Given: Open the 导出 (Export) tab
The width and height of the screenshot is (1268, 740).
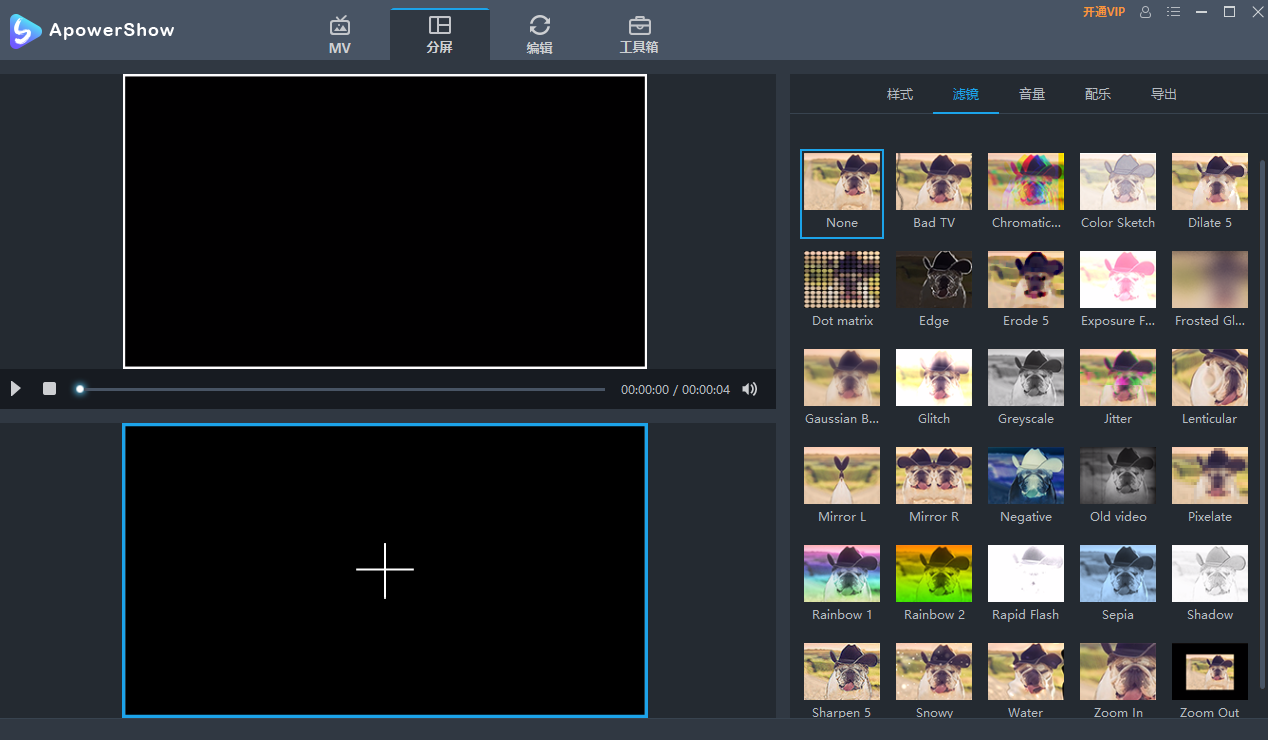Looking at the screenshot, I should [x=1163, y=94].
